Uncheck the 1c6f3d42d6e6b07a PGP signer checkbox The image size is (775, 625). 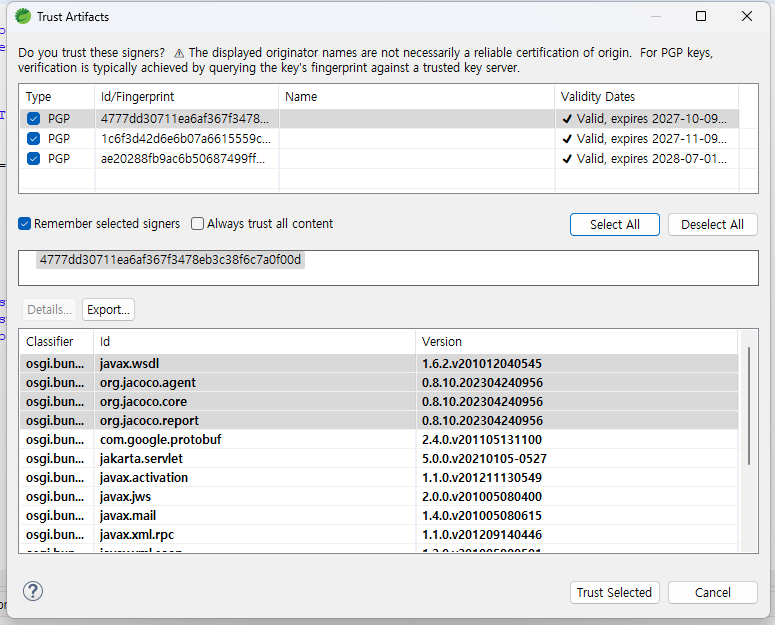(x=34, y=139)
